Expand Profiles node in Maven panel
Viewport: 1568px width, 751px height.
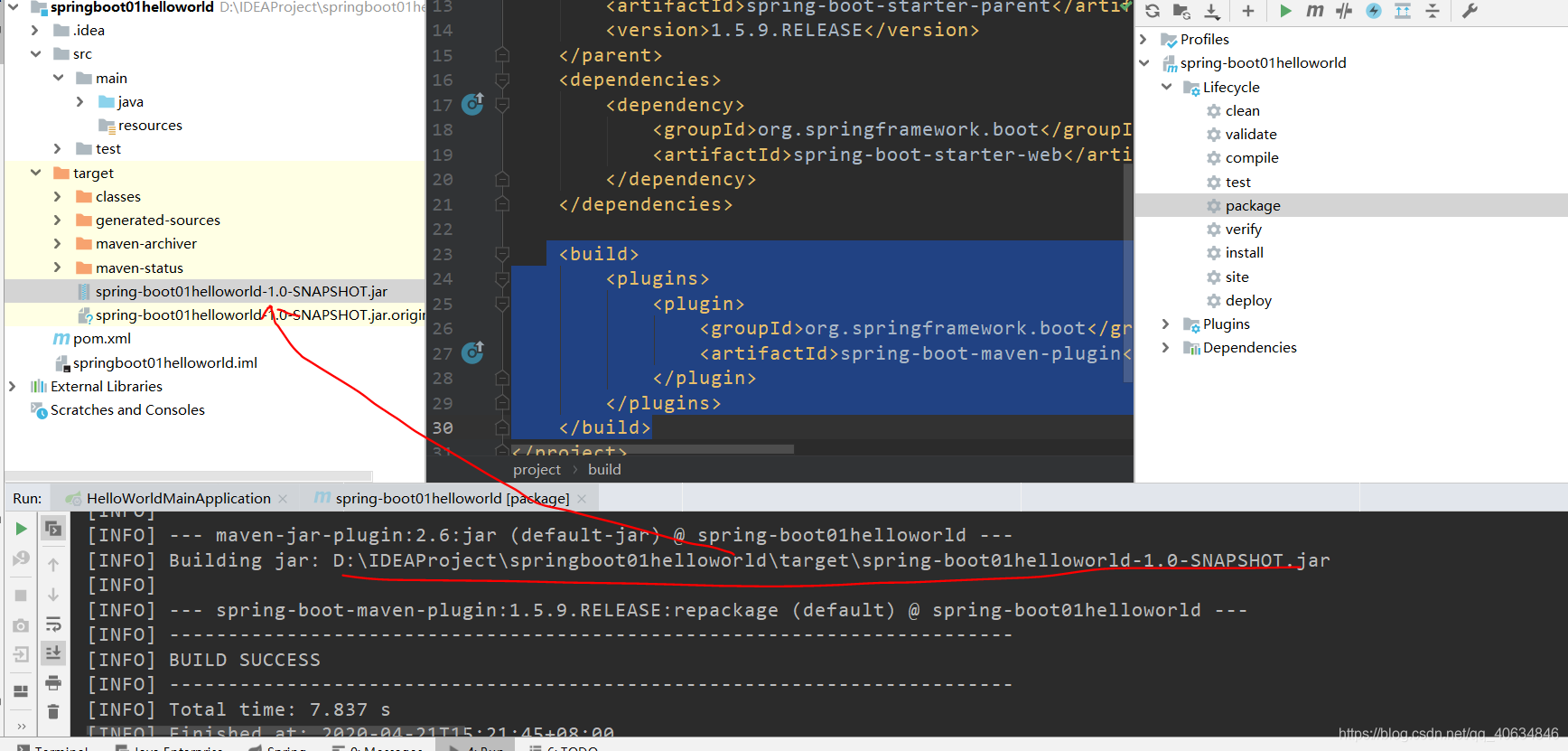[1143, 40]
